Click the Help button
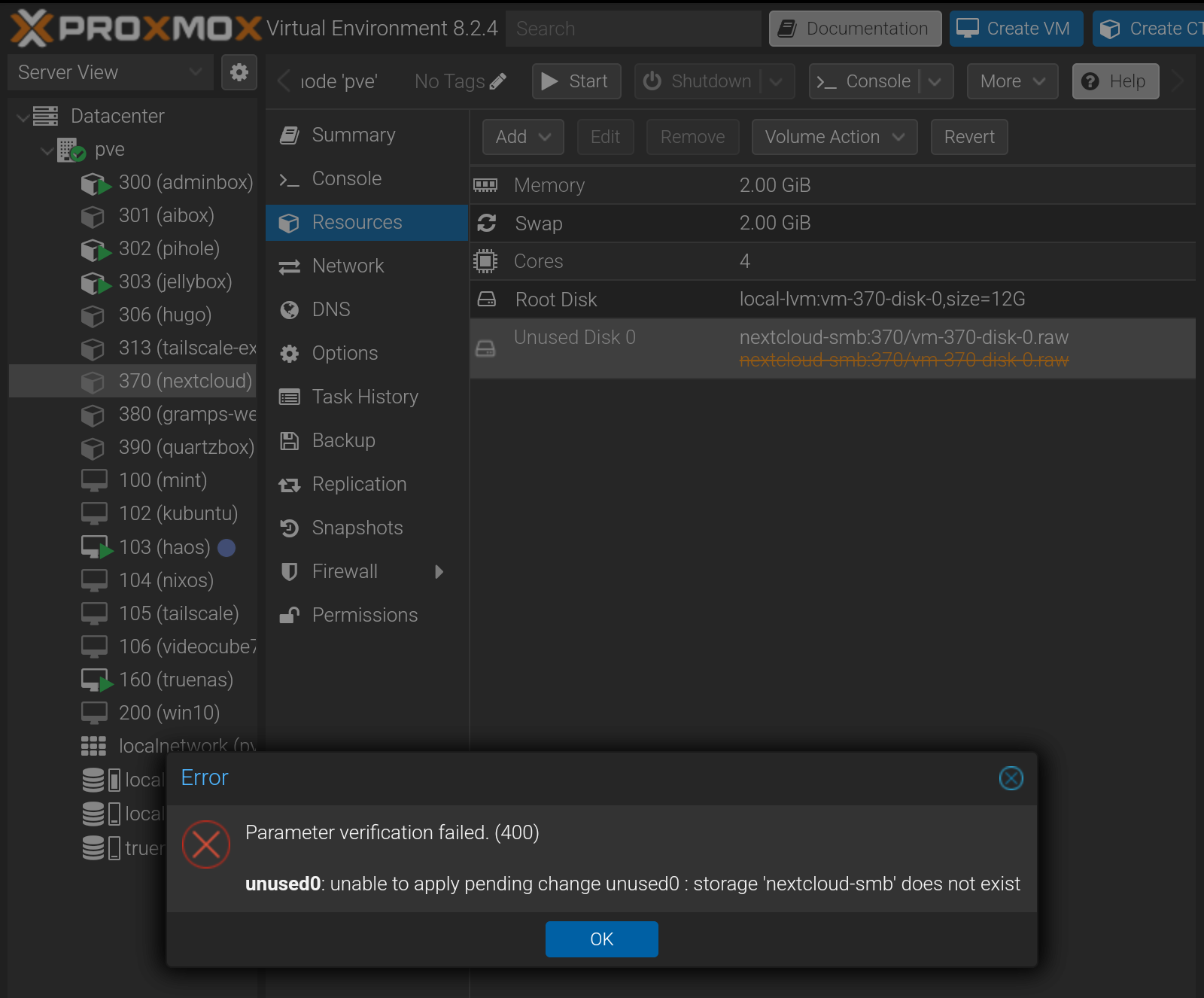 click(1115, 81)
